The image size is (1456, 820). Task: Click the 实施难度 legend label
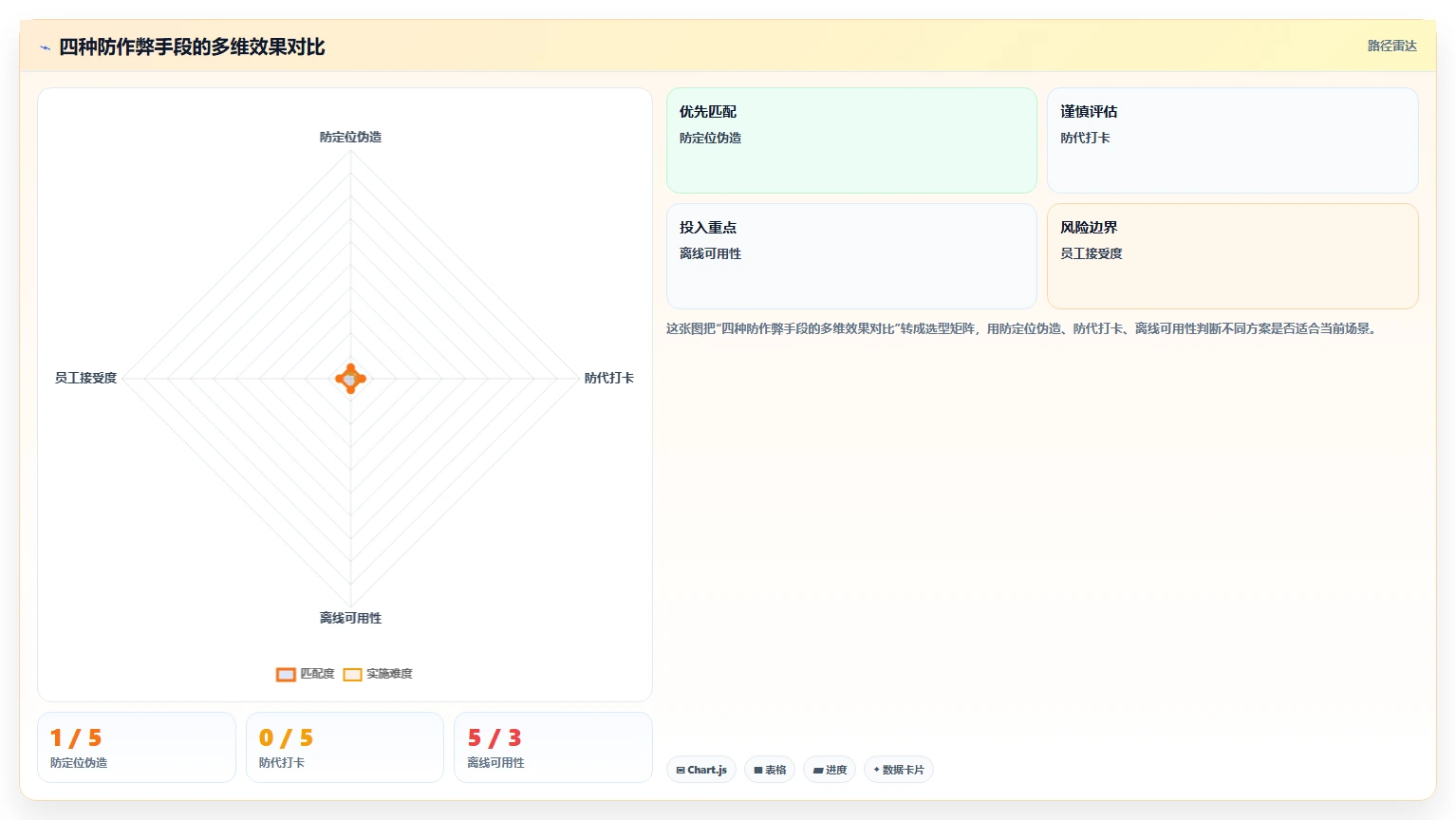tap(389, 674)
